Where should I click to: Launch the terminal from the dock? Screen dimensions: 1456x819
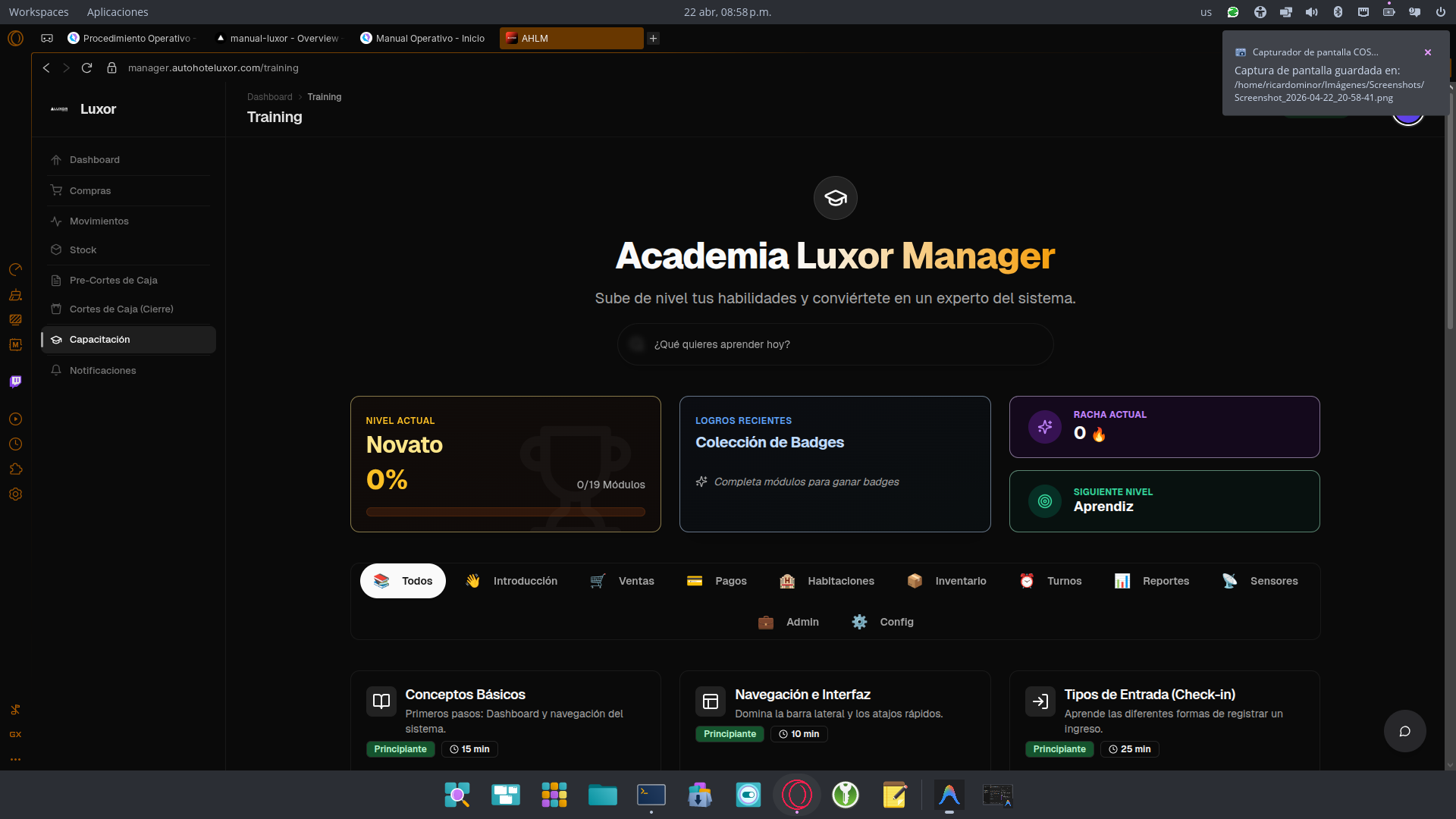click(651, 795)
